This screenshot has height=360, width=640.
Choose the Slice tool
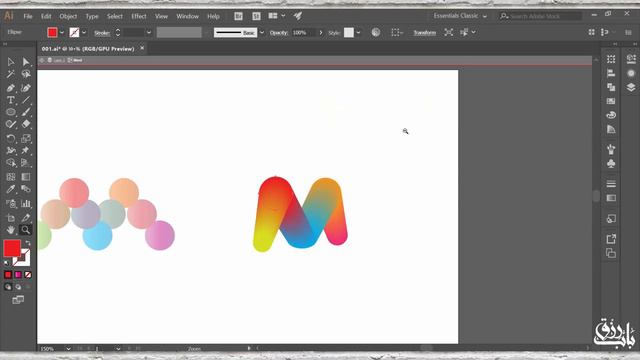[x=26, y=218]
